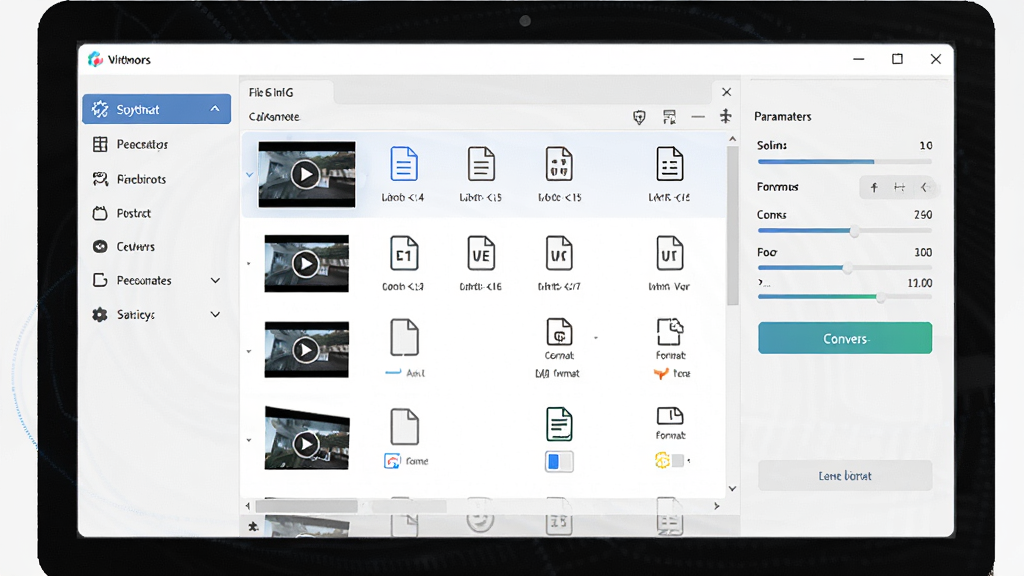The image size is (1024, 576).
Task: Click the file icon marked UT's label "Imn Ver"
Action: [x=669, y=286]
